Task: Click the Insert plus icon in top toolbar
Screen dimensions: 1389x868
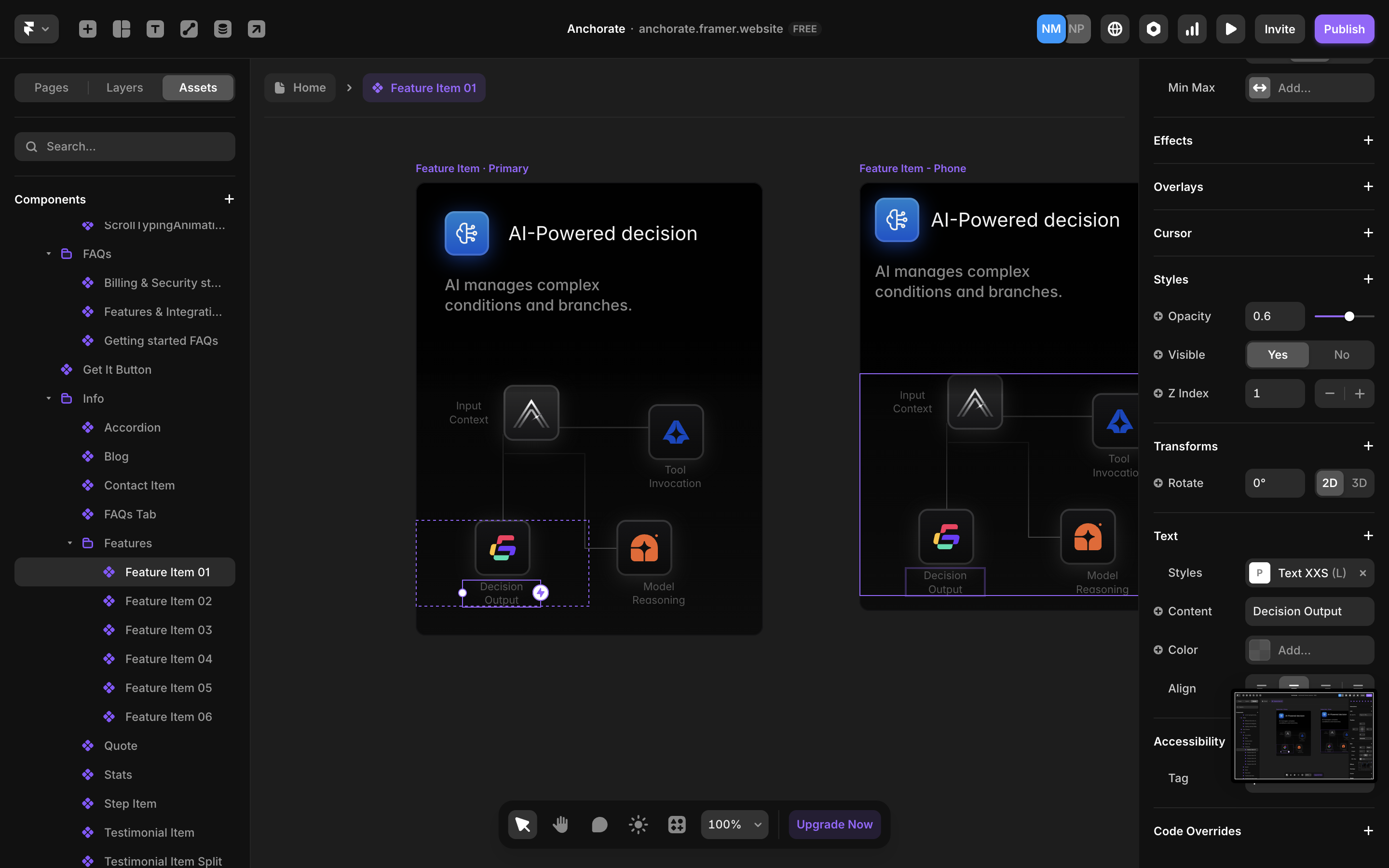Action: tap(87, 29)
